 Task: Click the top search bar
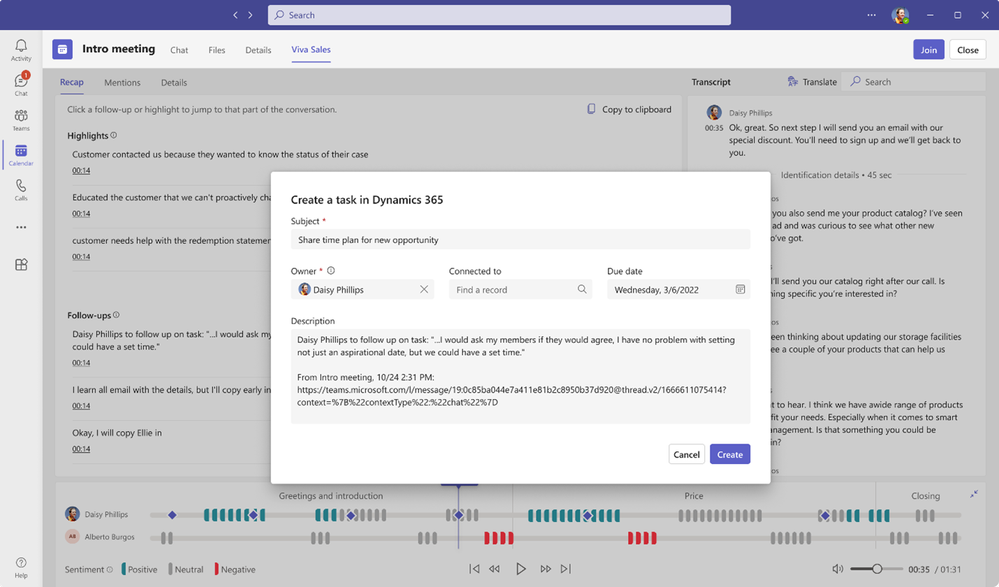coord(500,15)
